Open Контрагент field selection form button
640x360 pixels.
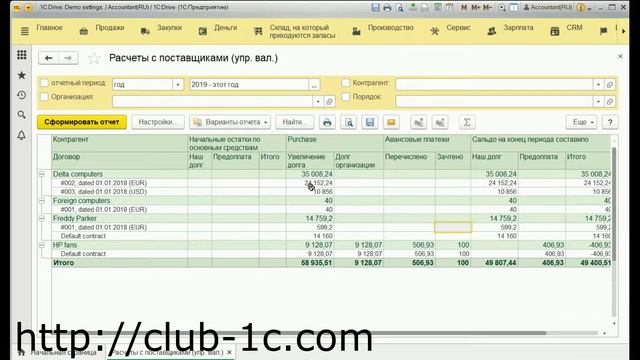click(610, 84)
